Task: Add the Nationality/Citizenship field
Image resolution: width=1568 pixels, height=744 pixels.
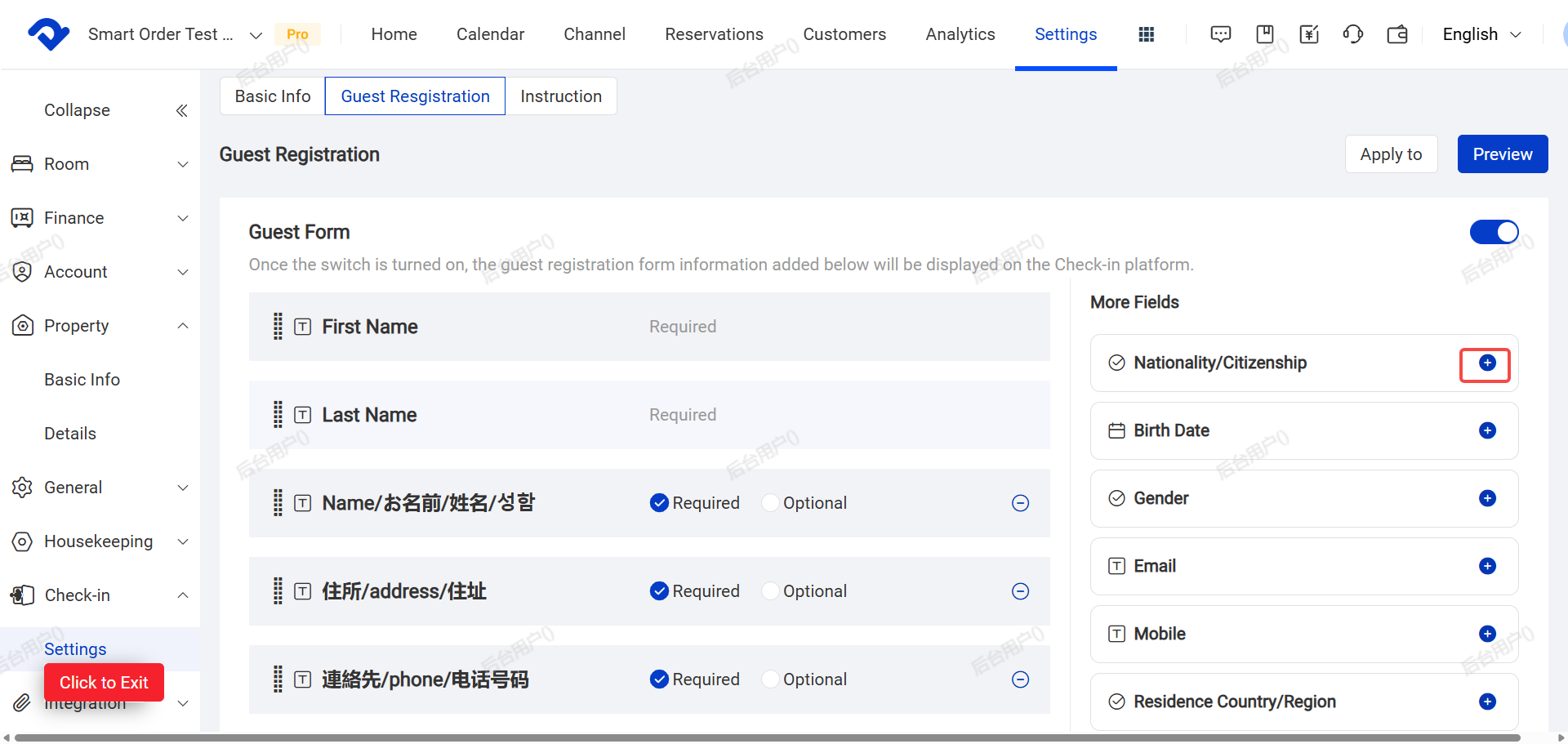Action: [x=1487, y=363]
